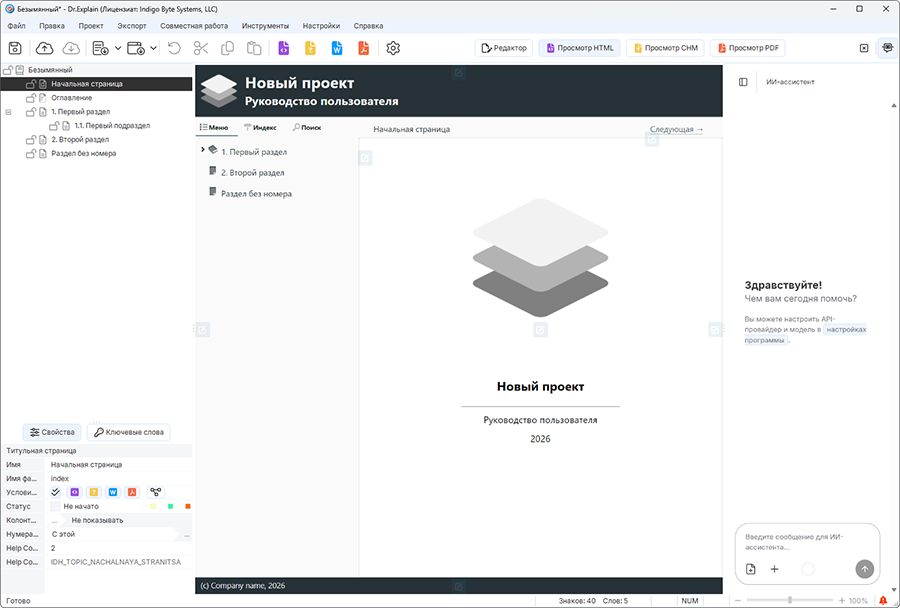Click the Save project floppy-disk icon
This screenshot has height=608, width=900.
pyautogui.click(x=15, y=48)
